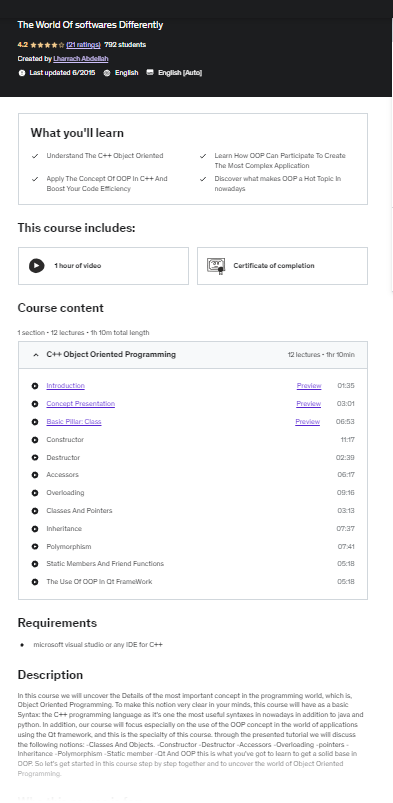Click the 792 students text
The width and height of the screenshot is (393, 803).
click(125, 45)
